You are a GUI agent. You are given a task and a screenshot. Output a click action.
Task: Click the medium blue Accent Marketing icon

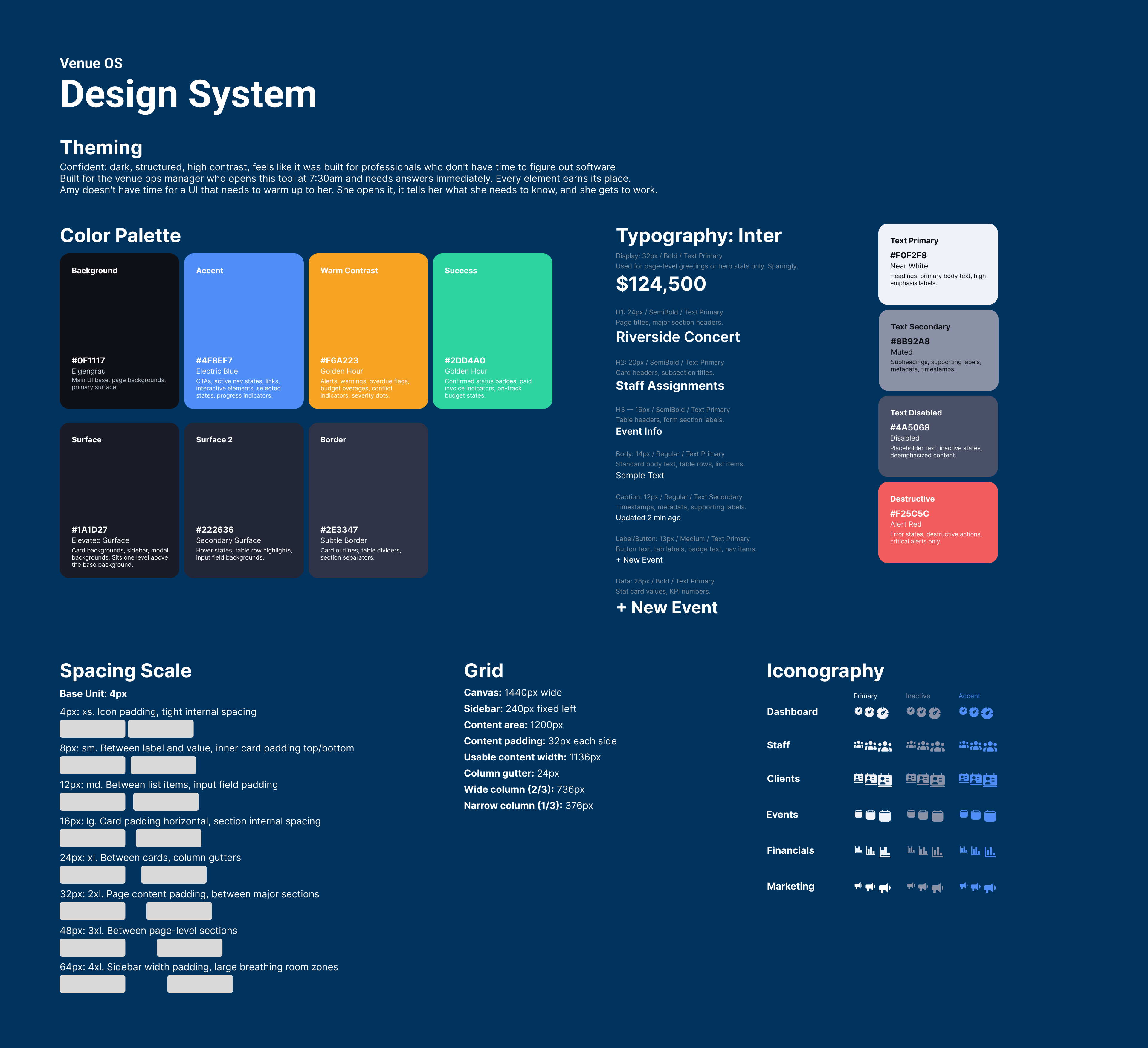[976, 887]
